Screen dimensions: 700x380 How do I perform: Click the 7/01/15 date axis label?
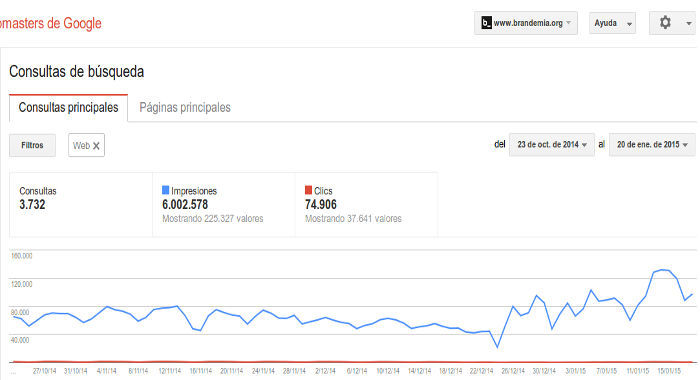pyautogui.click(x=606, y=371)
